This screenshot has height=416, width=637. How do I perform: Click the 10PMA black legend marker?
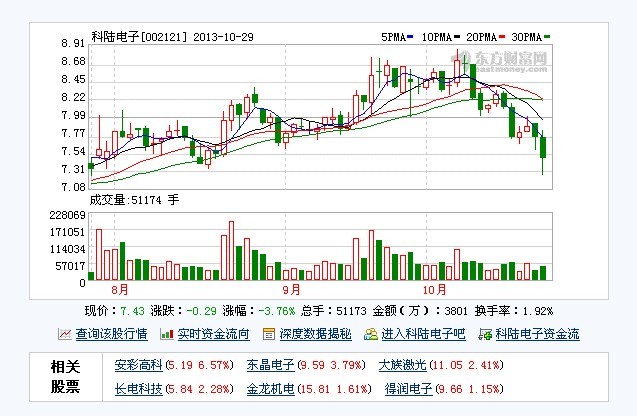[x=457, y=37]
